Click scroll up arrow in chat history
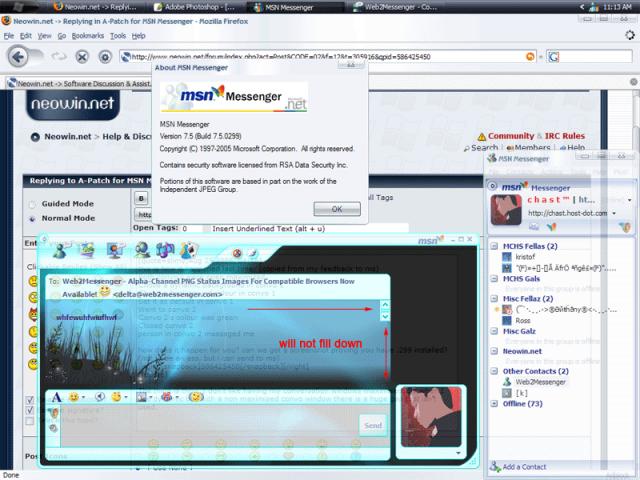 coord(385,305)
